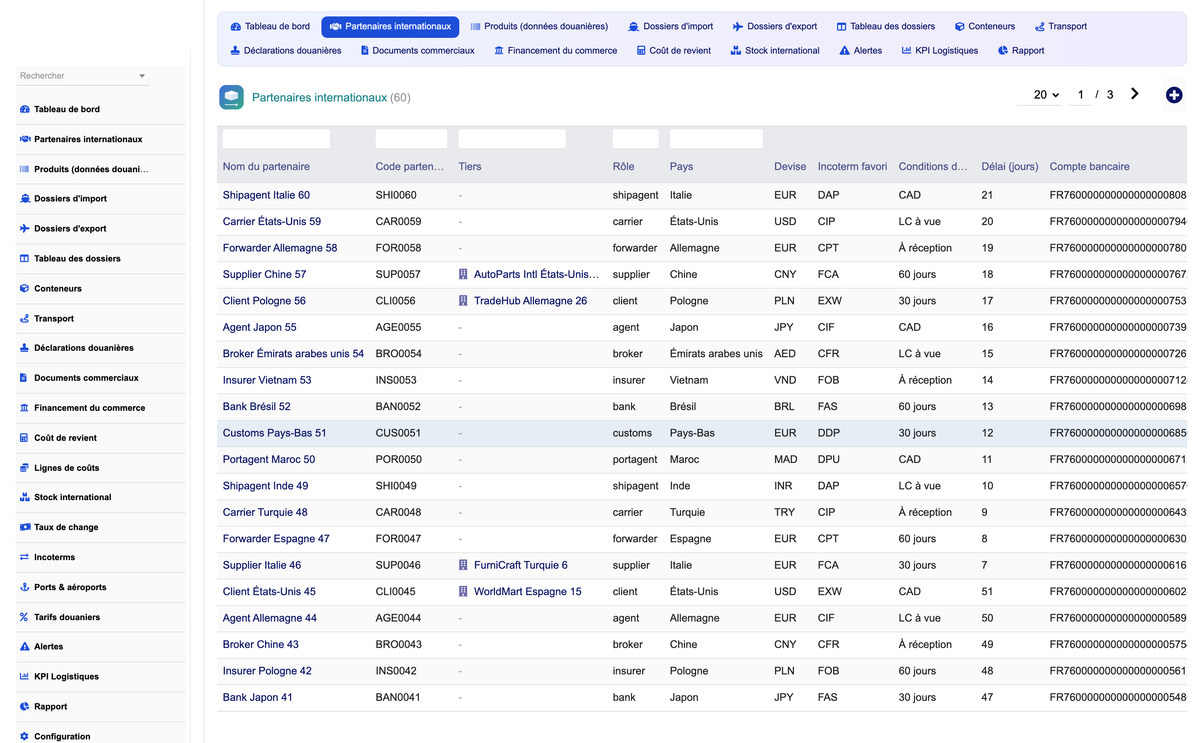Open linked tier WorldMart Espagne 15

click(527, 592)
